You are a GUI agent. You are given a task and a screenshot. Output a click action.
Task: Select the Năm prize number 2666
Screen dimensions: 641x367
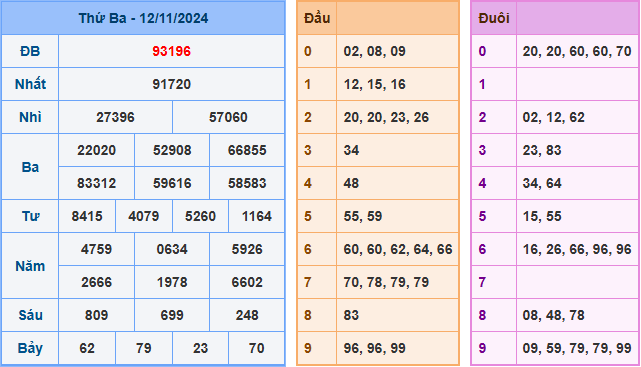coord(96,282)
